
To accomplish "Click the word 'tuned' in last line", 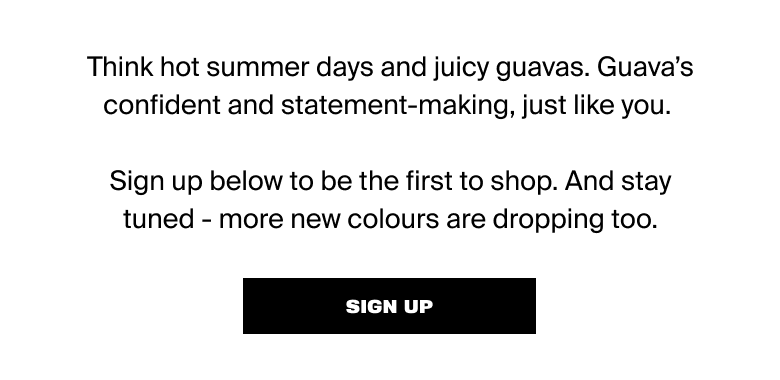I will pyautogui.click(x=159, y=219).
